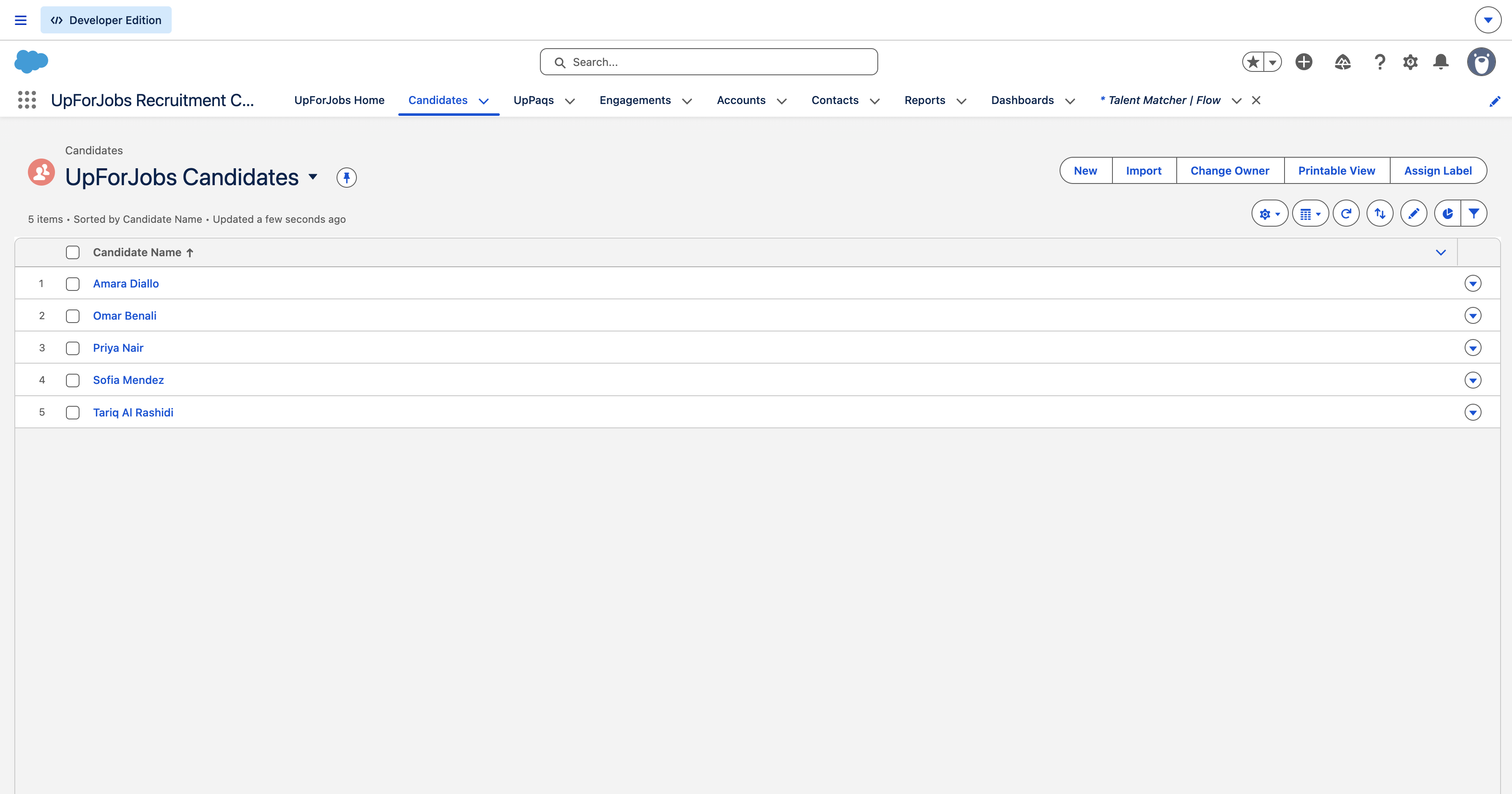Open row actions for Tariq Al Rashidi

pyautogui.click(x=1473, y=413)
